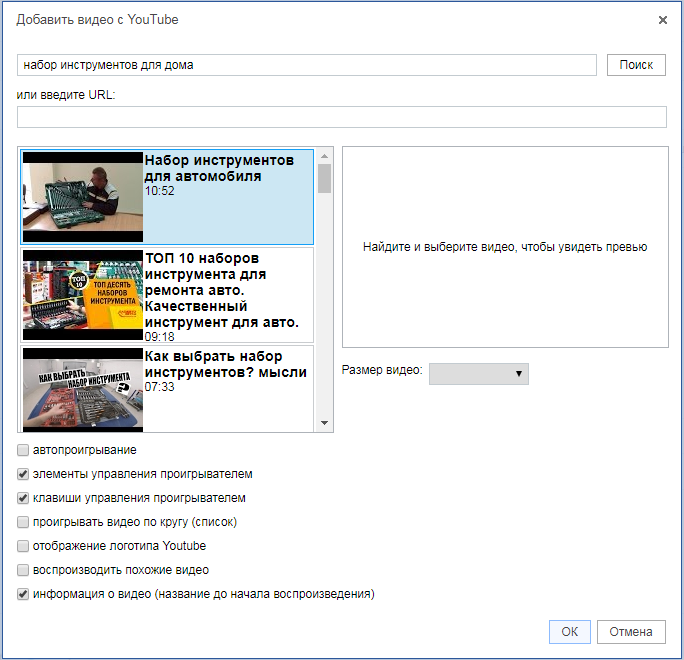Click the Отмена cancel button
Image resolution: width=684 pixels, height=660 pixels.
[631, 632]
